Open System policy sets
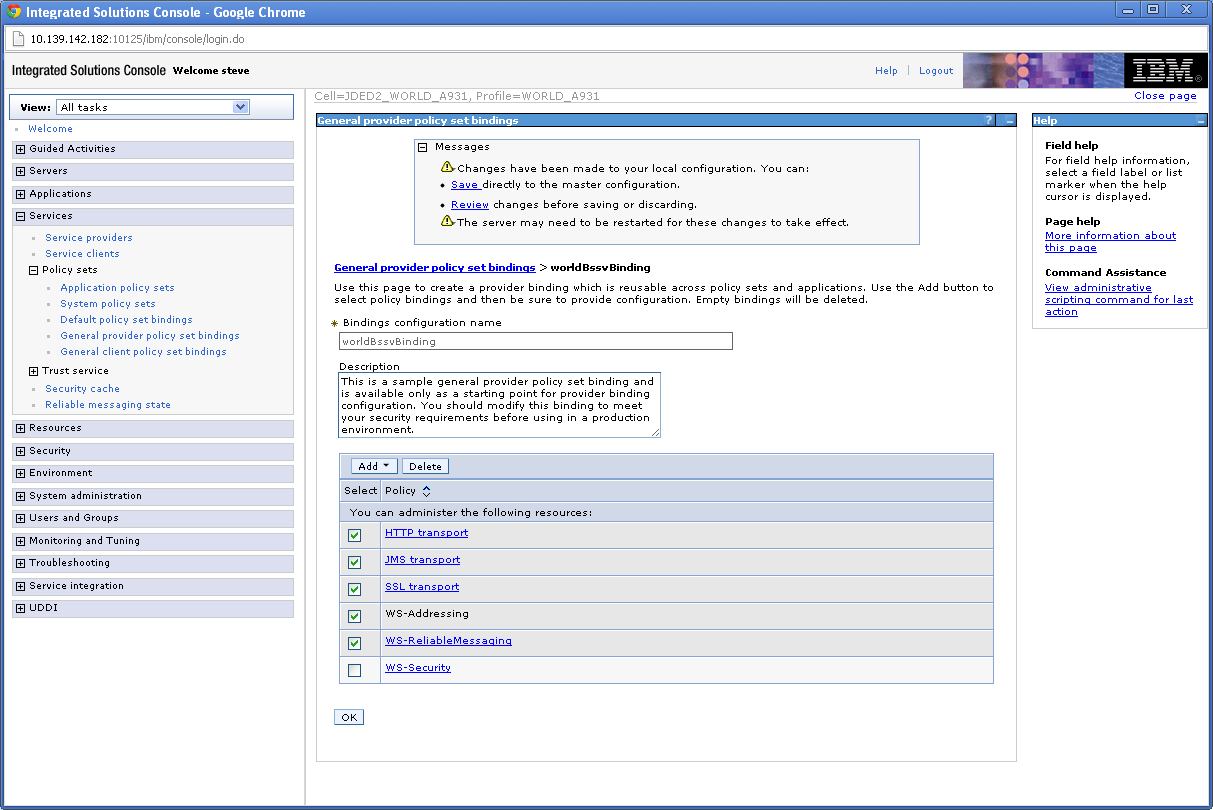This screenshot has width=1213, height=810. coord(108,304)
